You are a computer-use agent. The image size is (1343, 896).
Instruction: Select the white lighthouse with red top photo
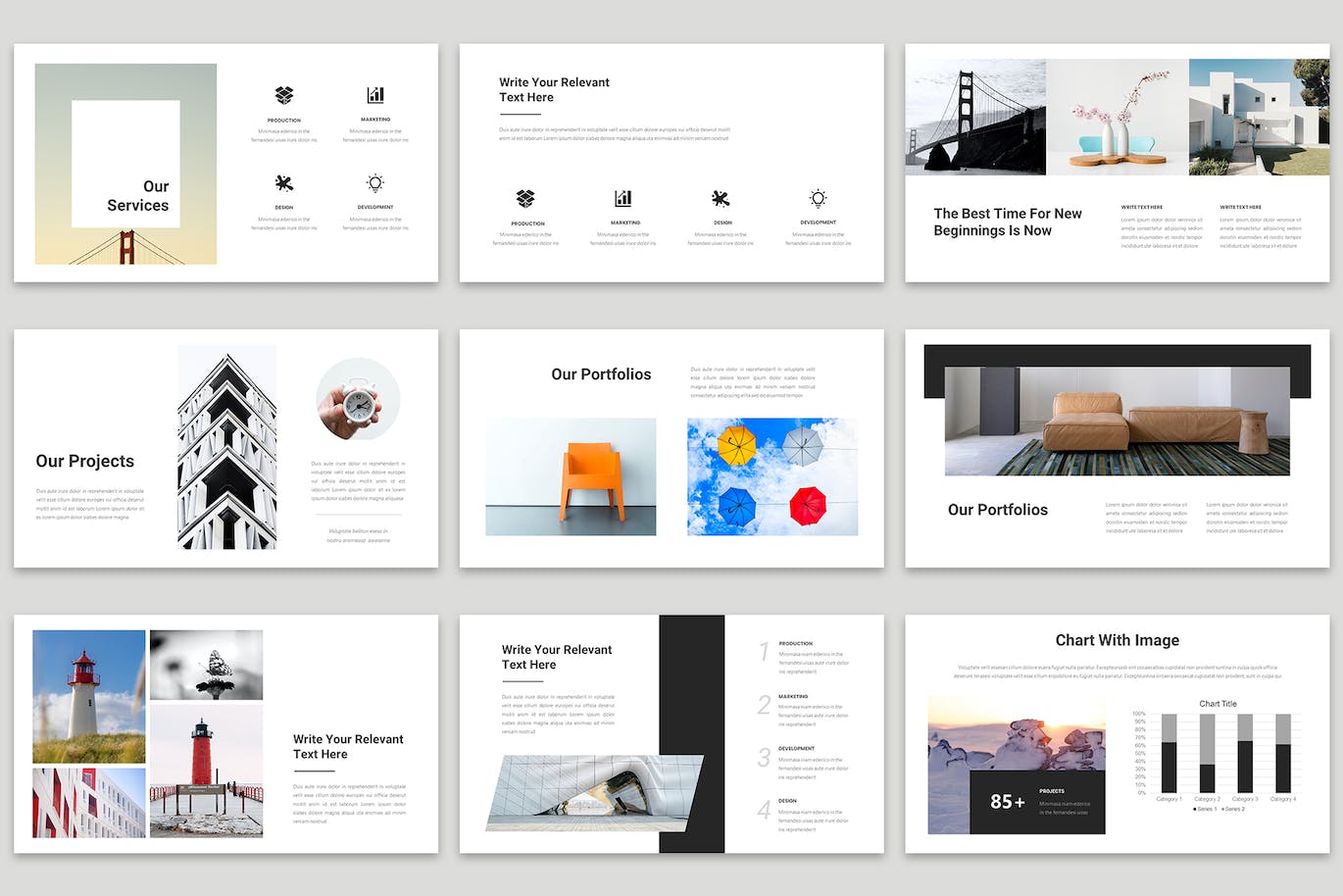[89, 697]
